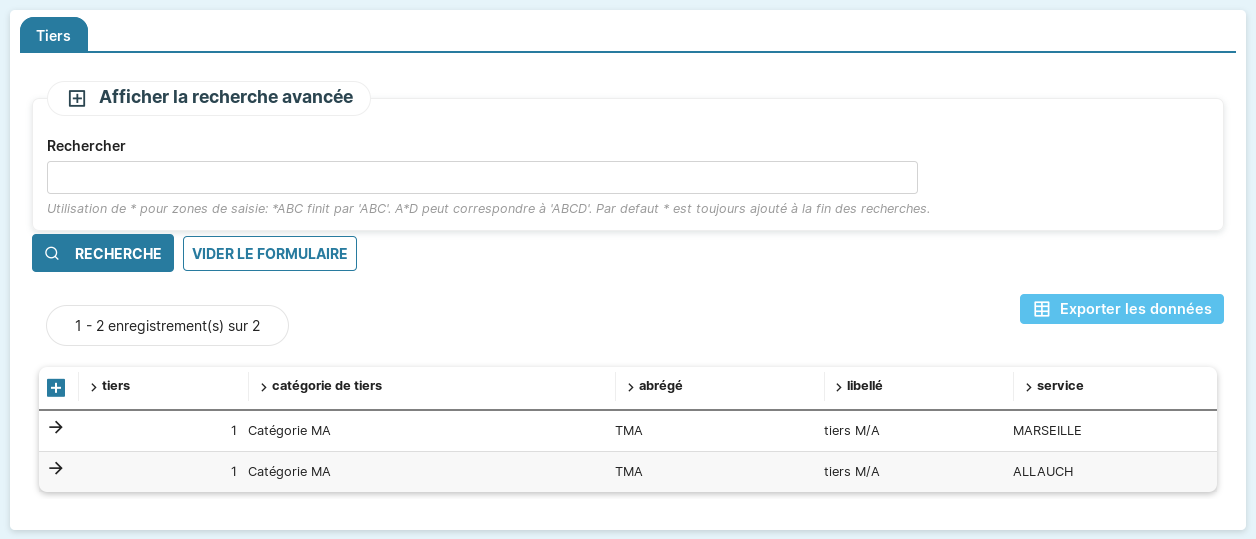Click magnifier icon on Recherche button
The height and width of the screenshot is (539, 1256).
tap(52, 254)
